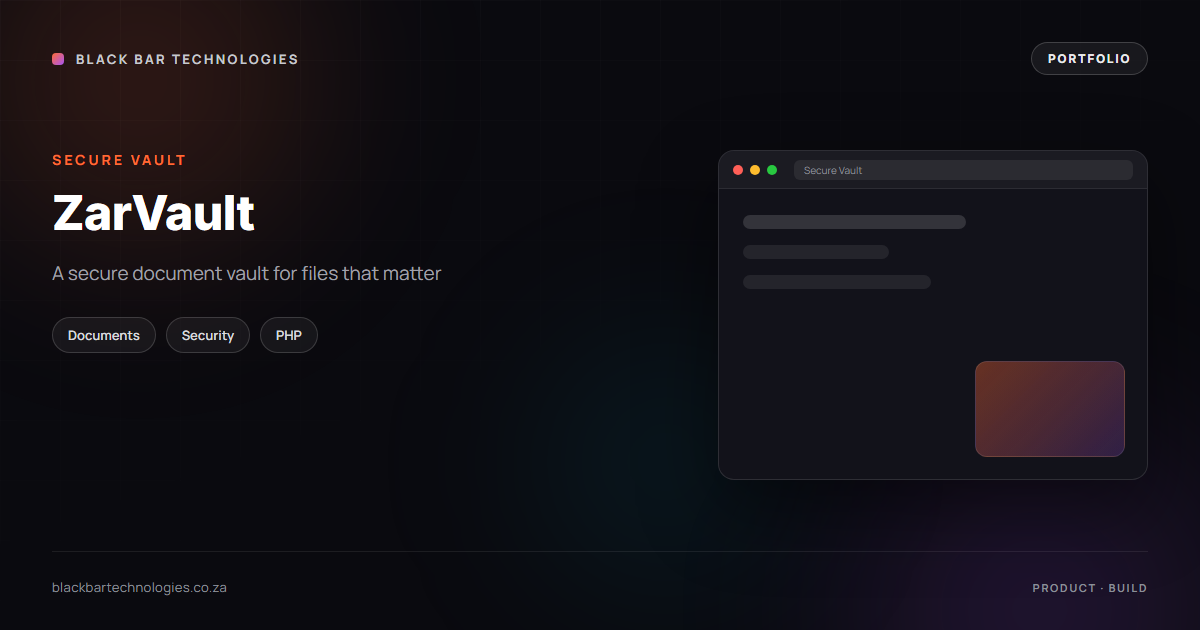Image resolution: width=1200 pixels, height=630 pixels.
Task: Click the green maximize dot in mock window
Action: 772,170
